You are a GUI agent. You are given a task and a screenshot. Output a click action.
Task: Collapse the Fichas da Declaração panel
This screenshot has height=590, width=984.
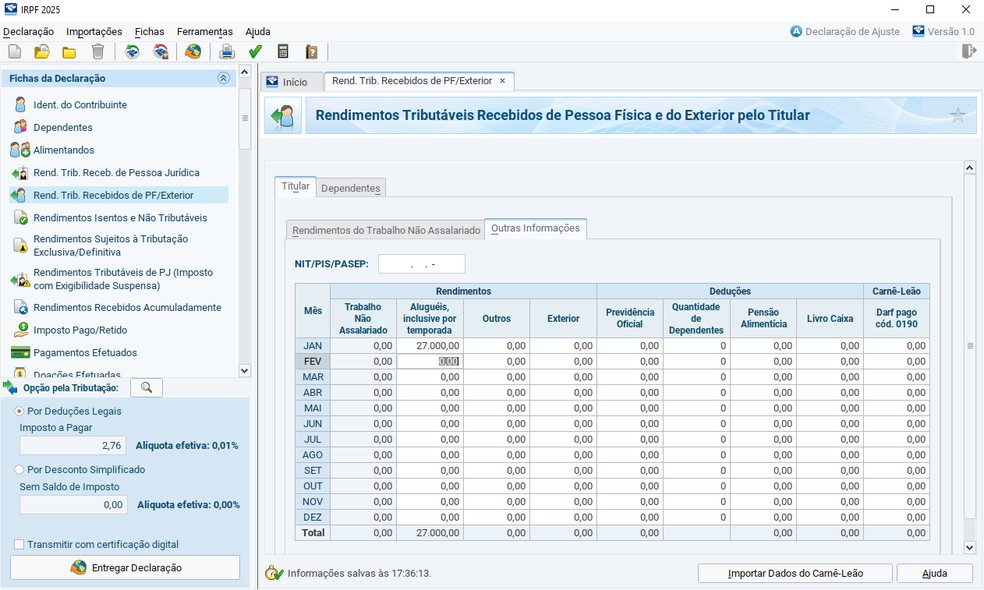[223, 78]
